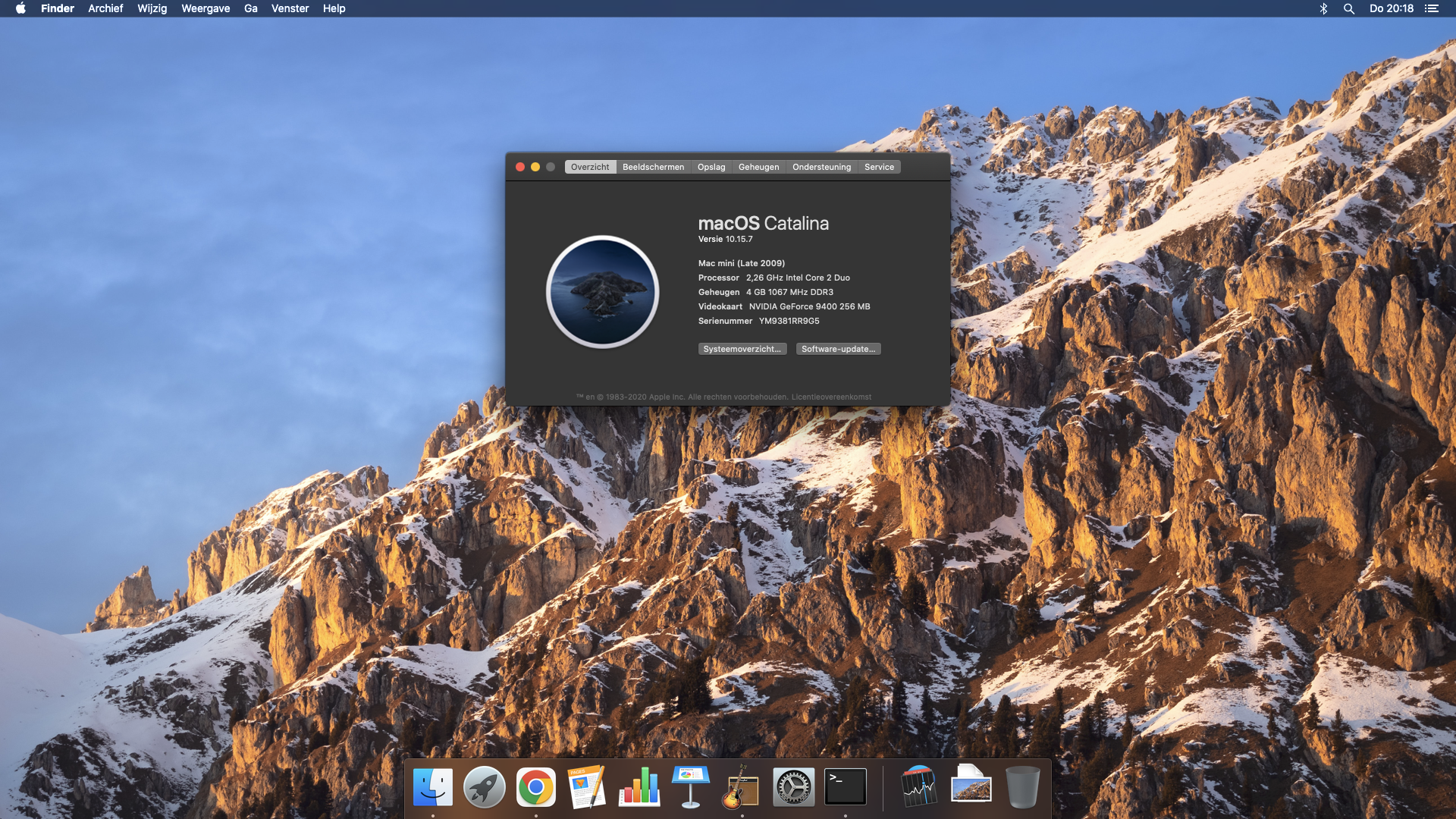Launch Terminal from the Dock

(845, 787)
